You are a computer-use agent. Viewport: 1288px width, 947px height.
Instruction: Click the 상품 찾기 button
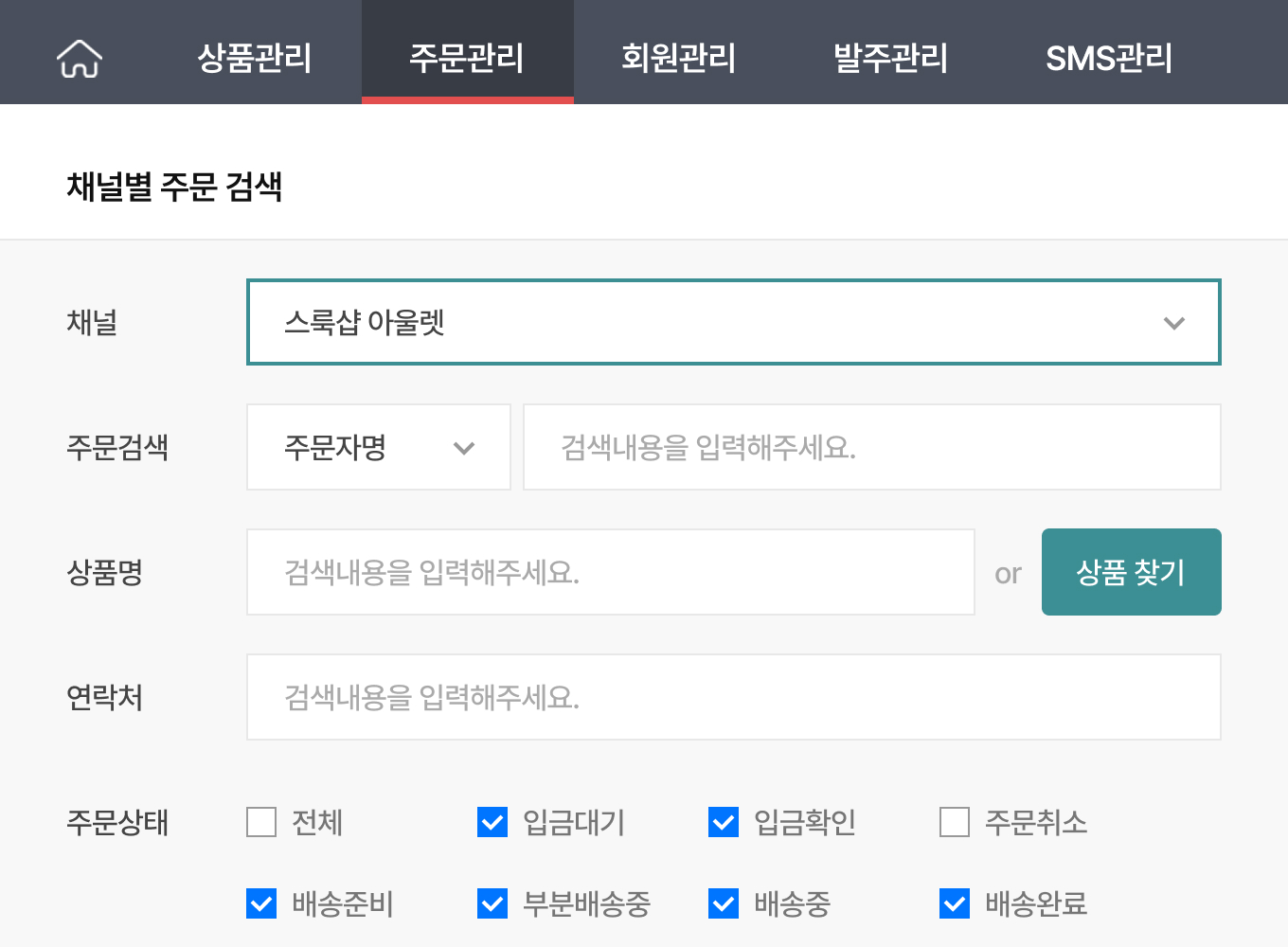click(1131, 572)
